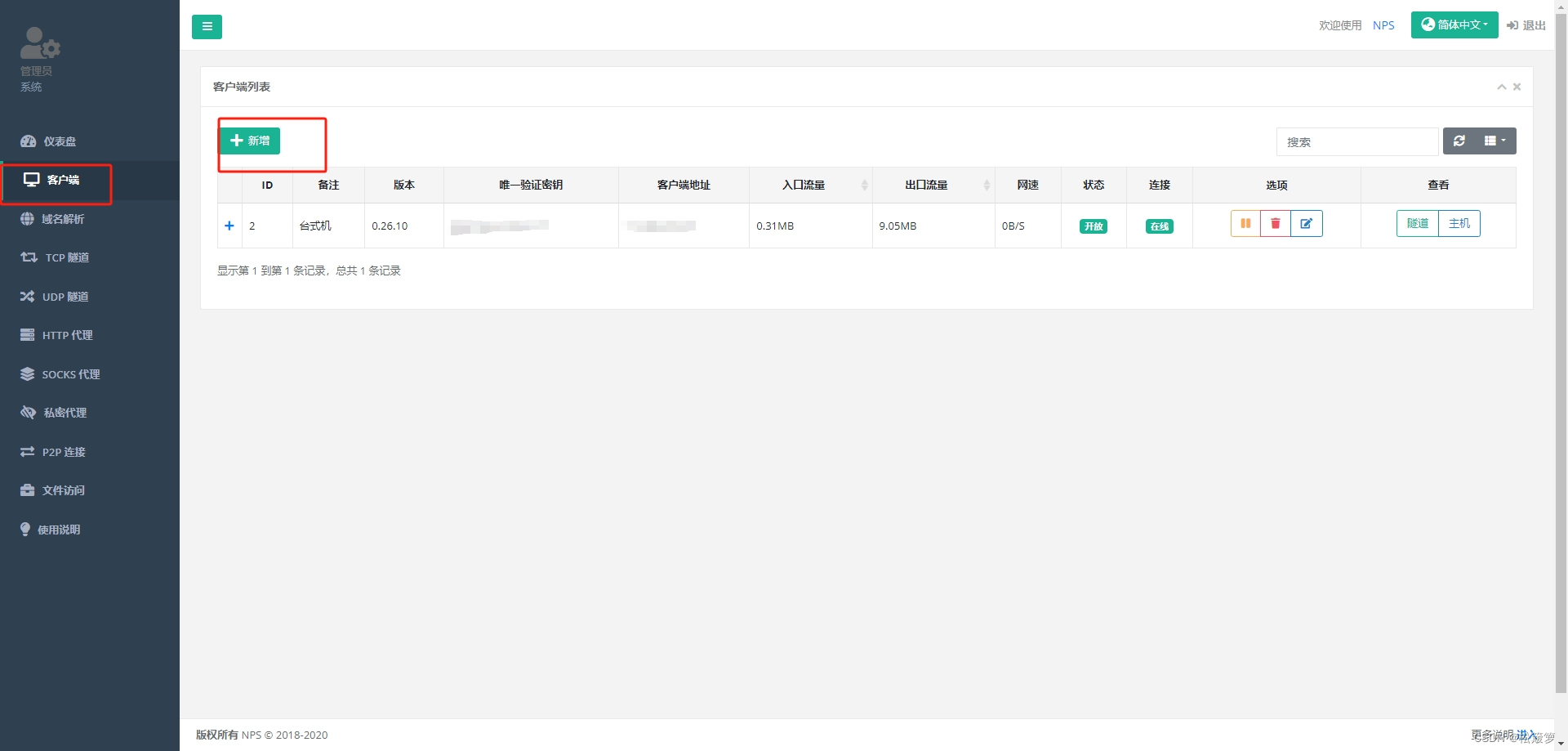This screenshot has height=751, width=1568.
Task: Open 域名解析 in the sidebar
Action: click(x=90, y=219)
